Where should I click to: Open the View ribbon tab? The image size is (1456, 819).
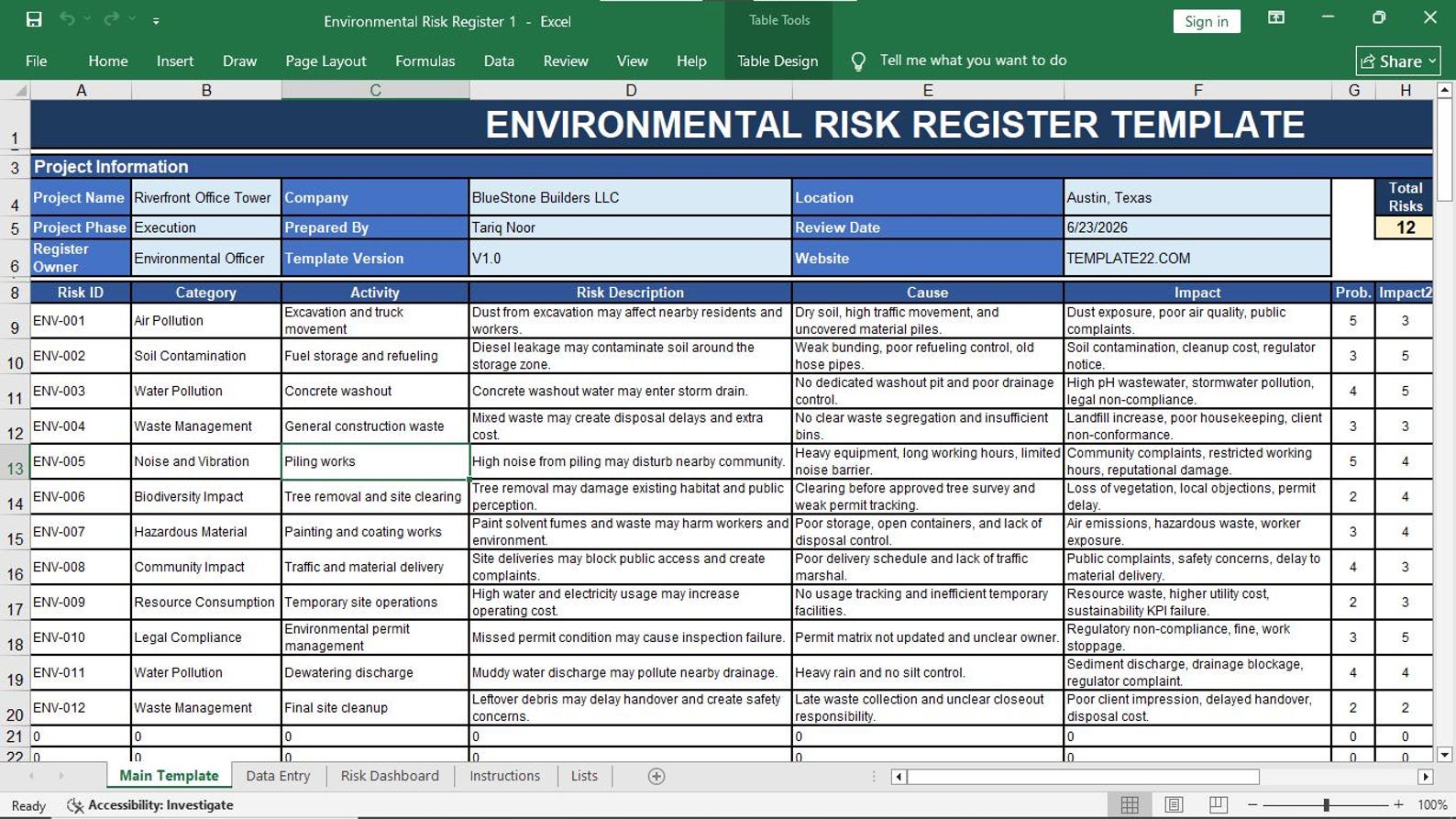(632, 61)
